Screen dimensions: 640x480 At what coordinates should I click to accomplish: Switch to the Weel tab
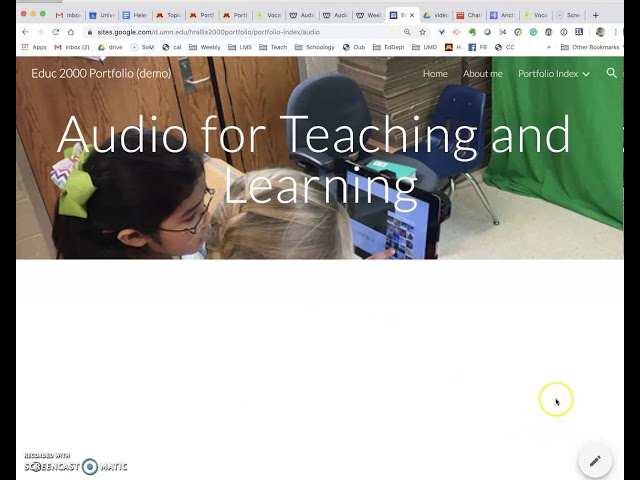(369, 15)
